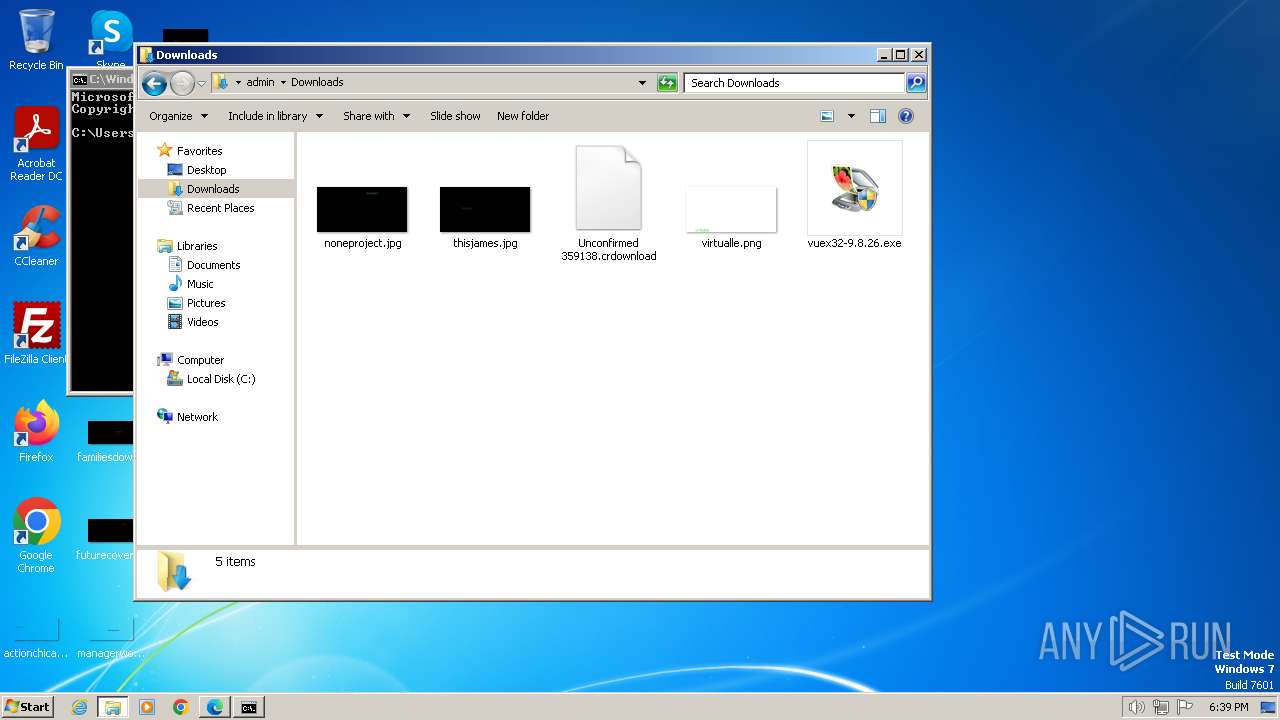Viewport: 1280px width, 720px height.
Task: Open the More view options arrow
Action: click(851, 116)
